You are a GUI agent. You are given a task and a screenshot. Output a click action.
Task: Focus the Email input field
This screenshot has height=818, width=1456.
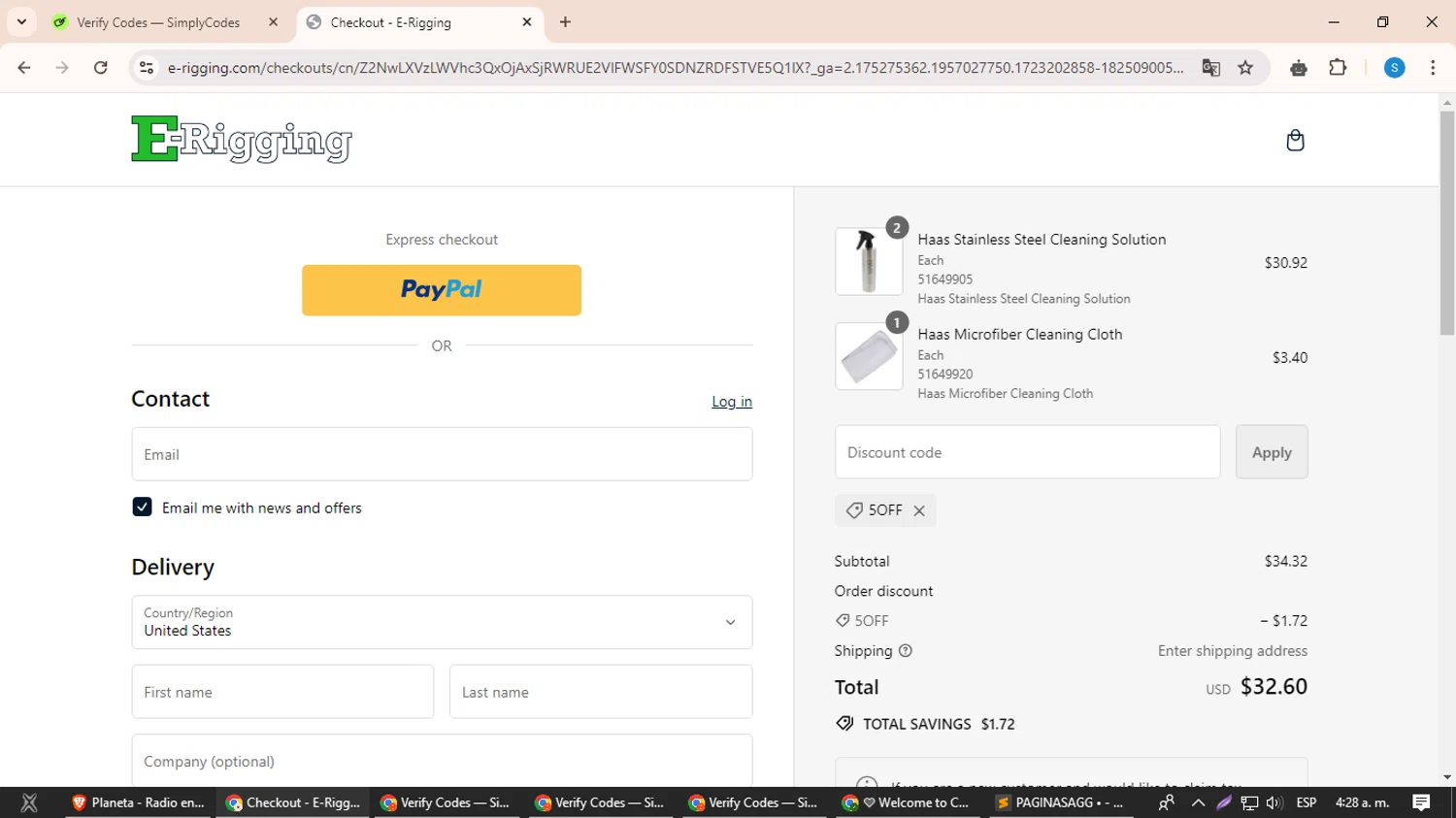442,454
